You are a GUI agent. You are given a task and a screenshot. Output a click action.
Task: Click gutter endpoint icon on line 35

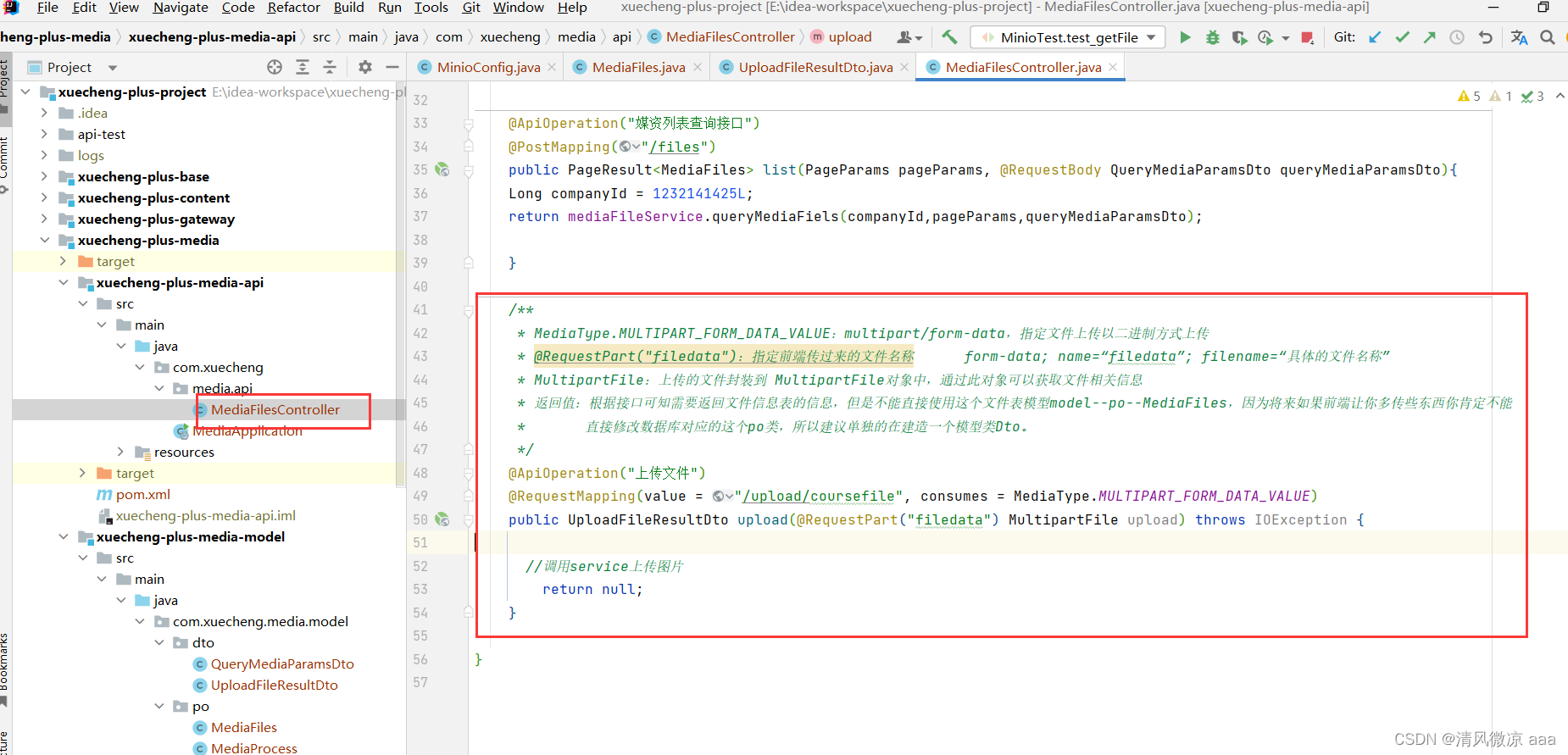coord(442,169)
